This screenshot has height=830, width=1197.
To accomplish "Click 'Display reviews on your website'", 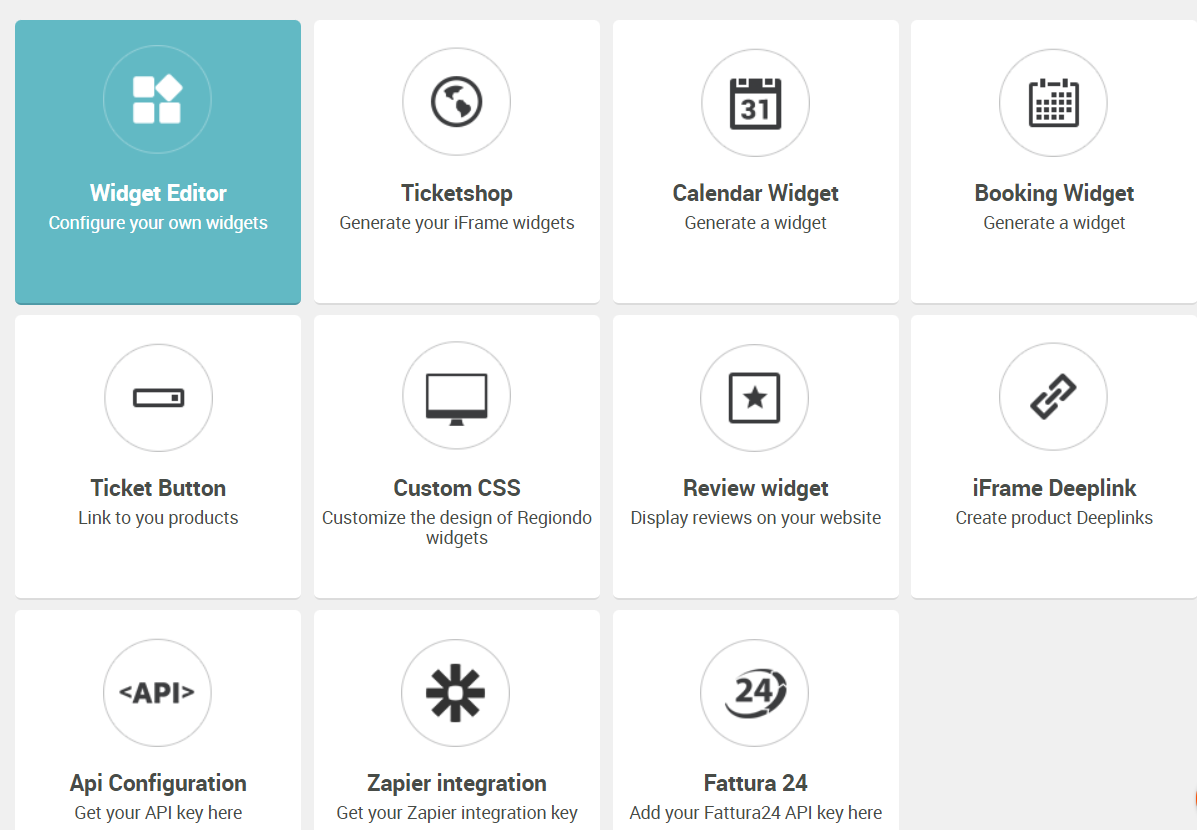I will [x=756, y=518].
